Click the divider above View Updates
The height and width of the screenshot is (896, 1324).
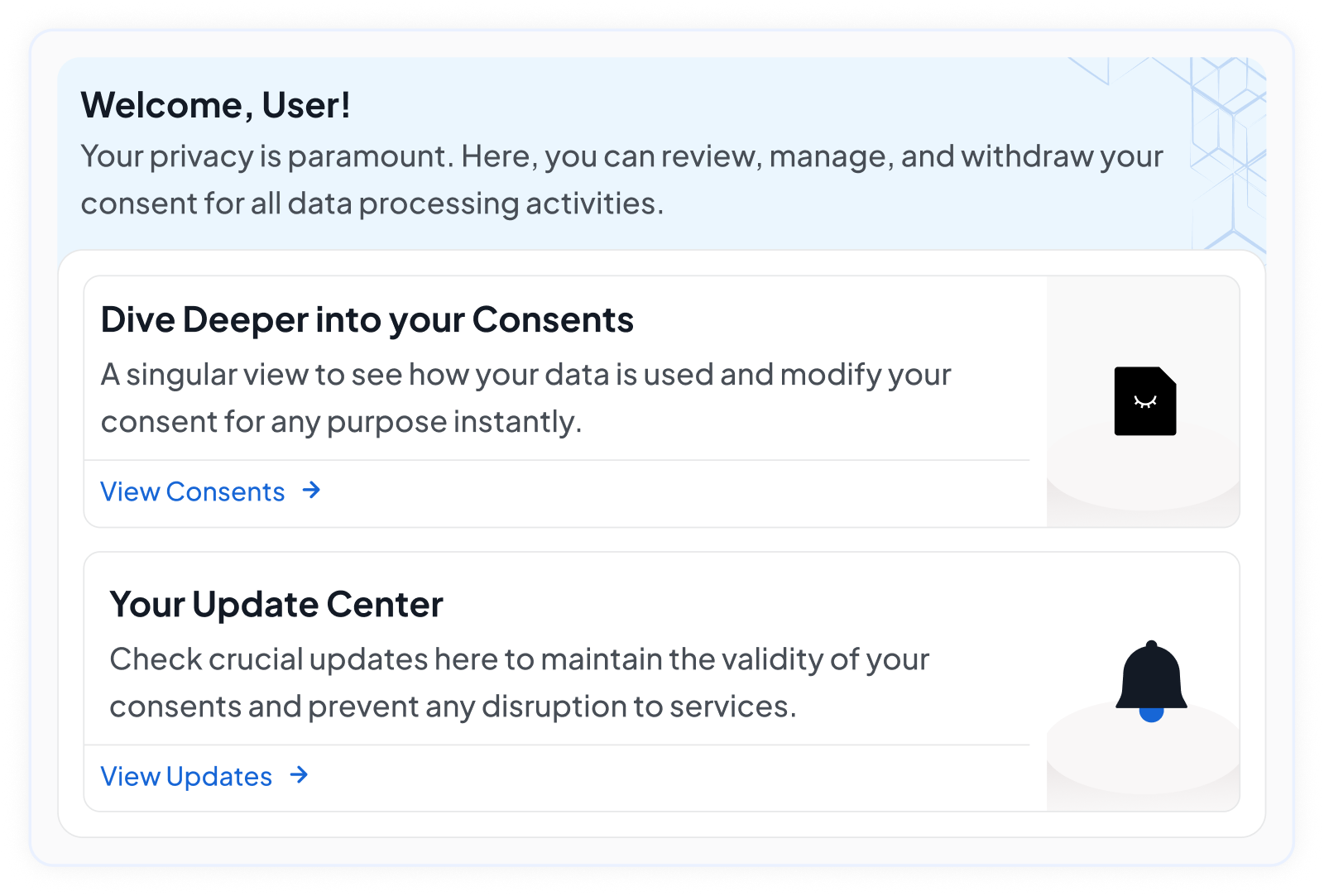click(x=557, y=745)
